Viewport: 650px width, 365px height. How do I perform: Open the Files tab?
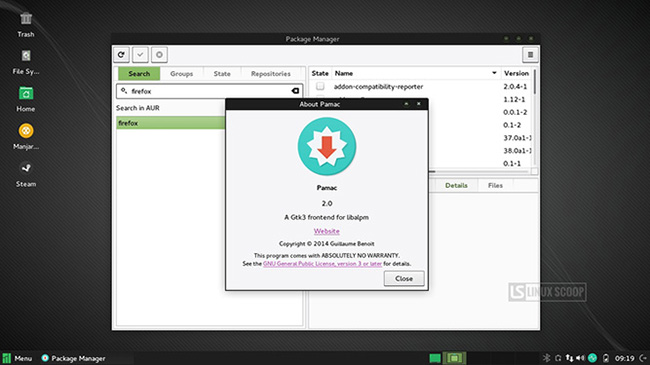click(x=495, y=185)
